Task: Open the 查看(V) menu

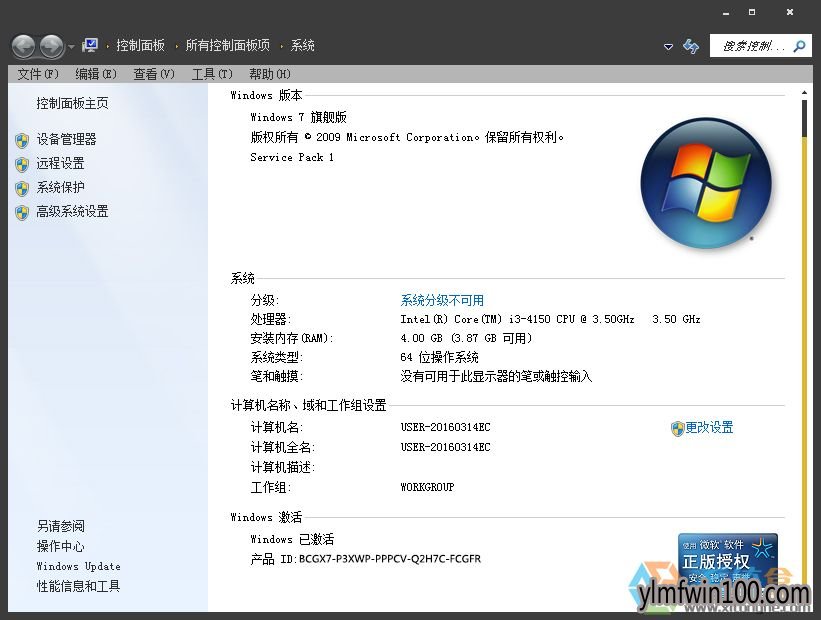Action: (x=154, y=74)
